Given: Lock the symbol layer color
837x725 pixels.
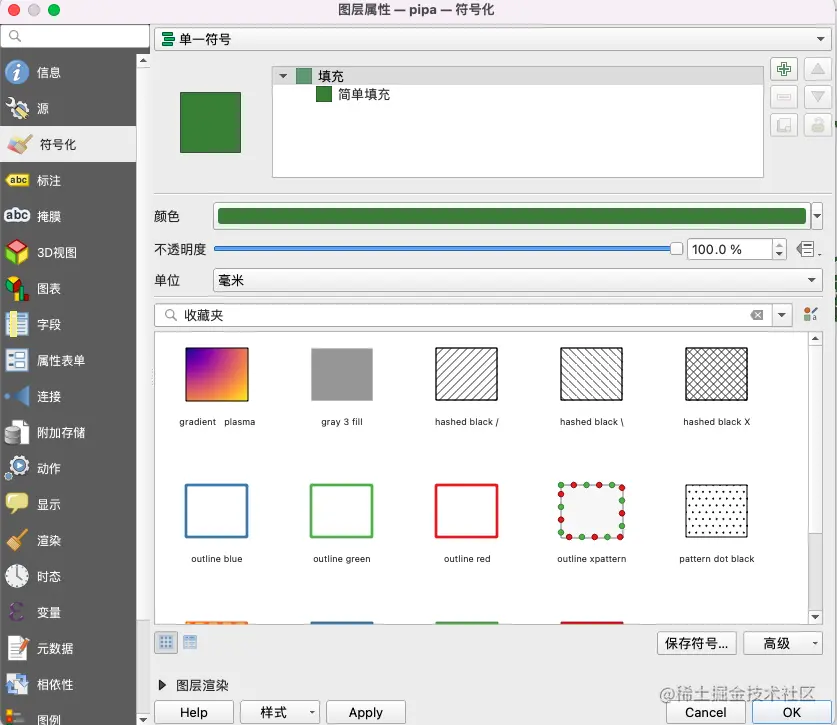Looking at the screenshot, I should coord(818,125).
